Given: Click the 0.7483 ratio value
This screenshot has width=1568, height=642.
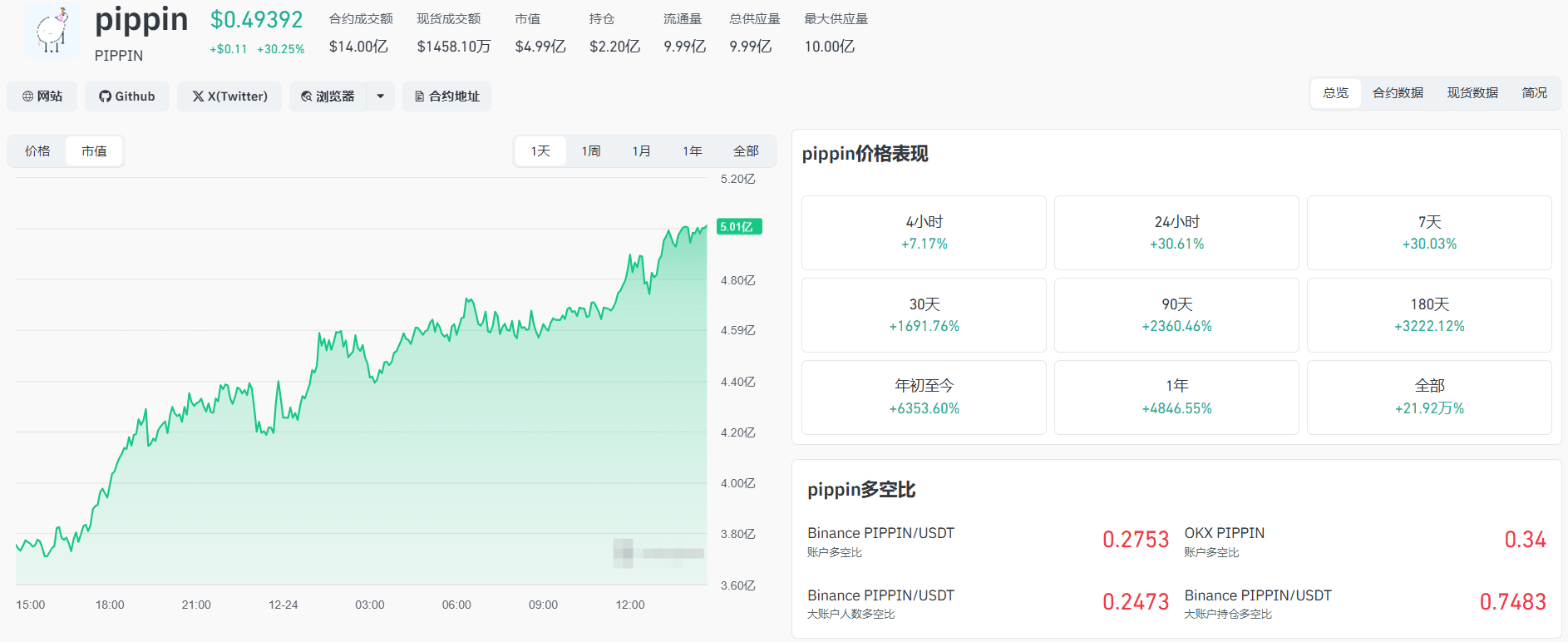Looking at the screenshot, I should tap(1512, 602).
